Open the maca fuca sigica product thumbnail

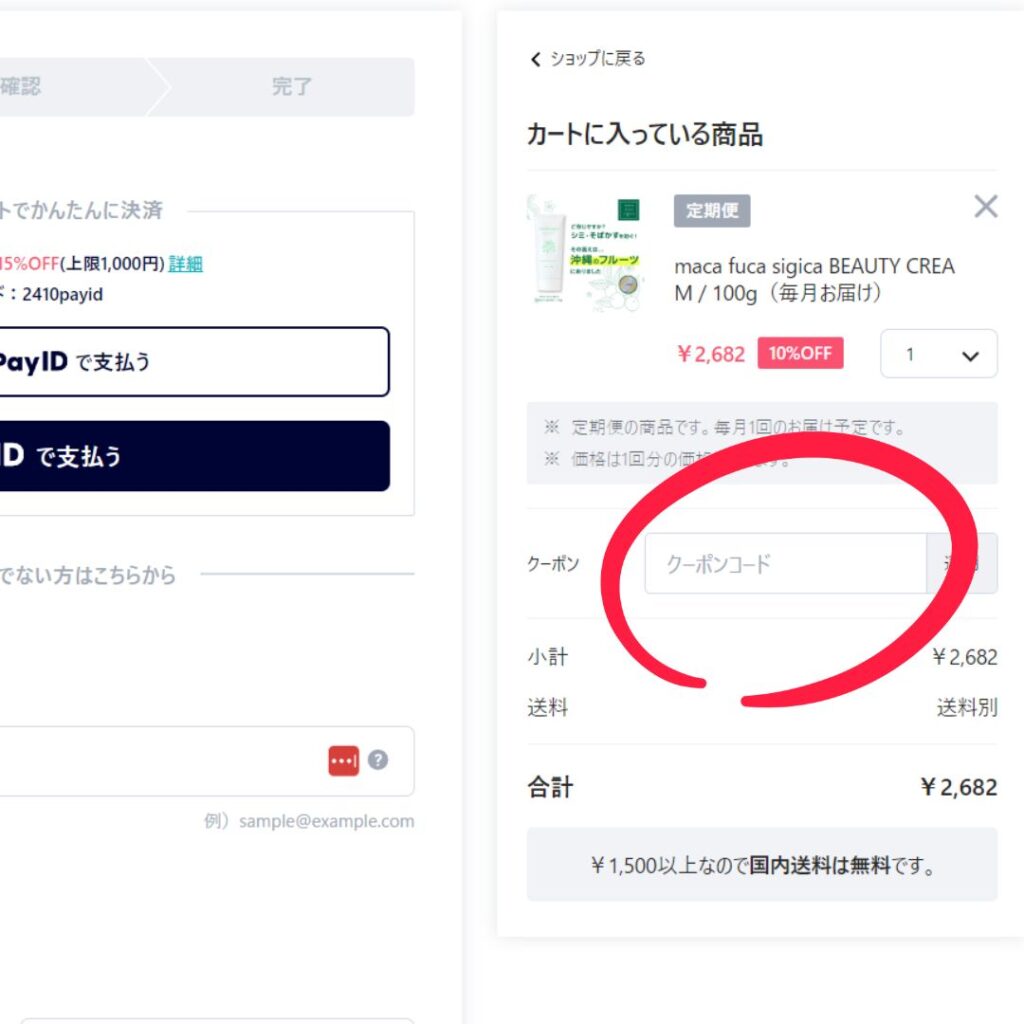584,250
